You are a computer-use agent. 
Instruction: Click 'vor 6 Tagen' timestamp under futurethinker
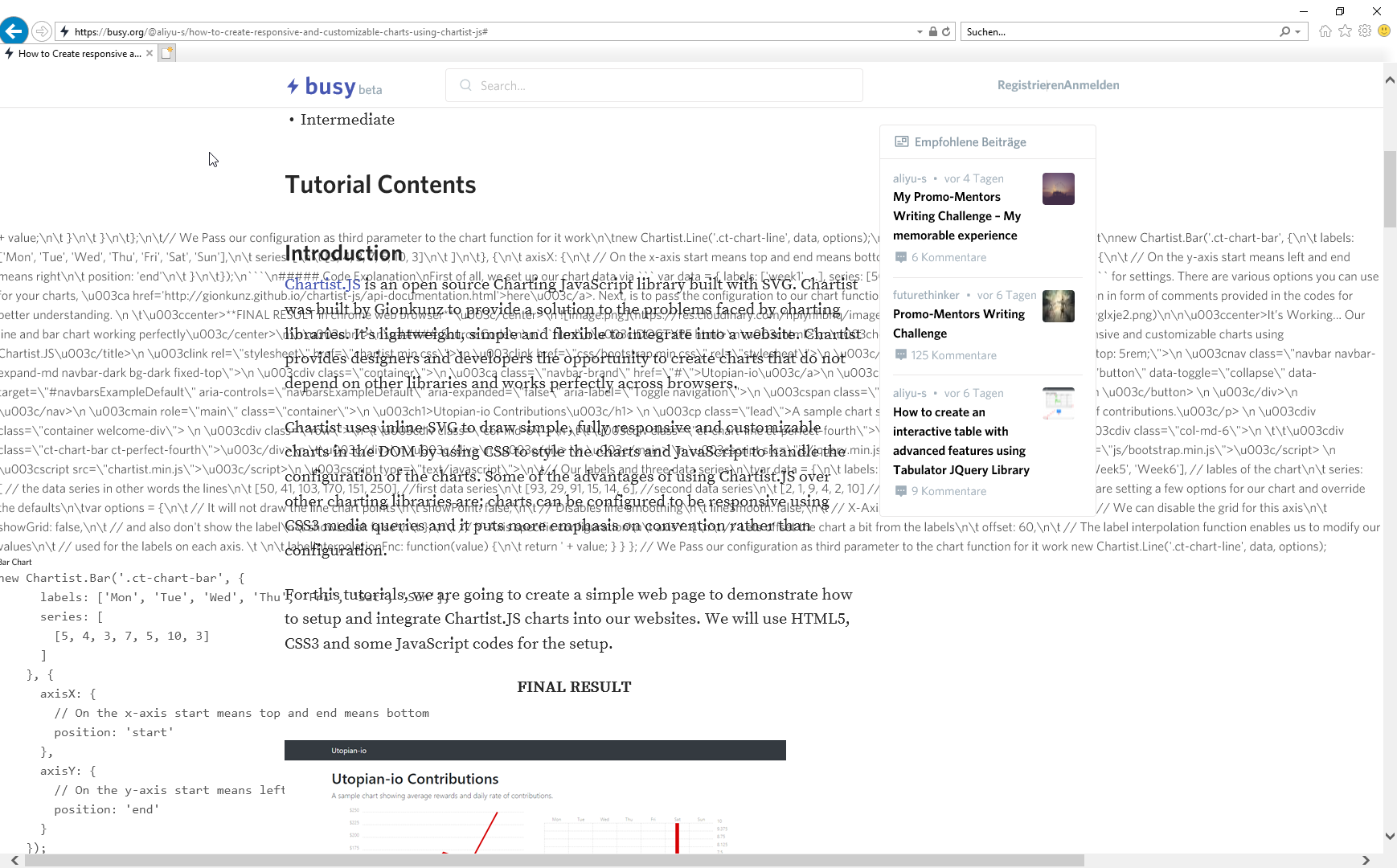1006,295
